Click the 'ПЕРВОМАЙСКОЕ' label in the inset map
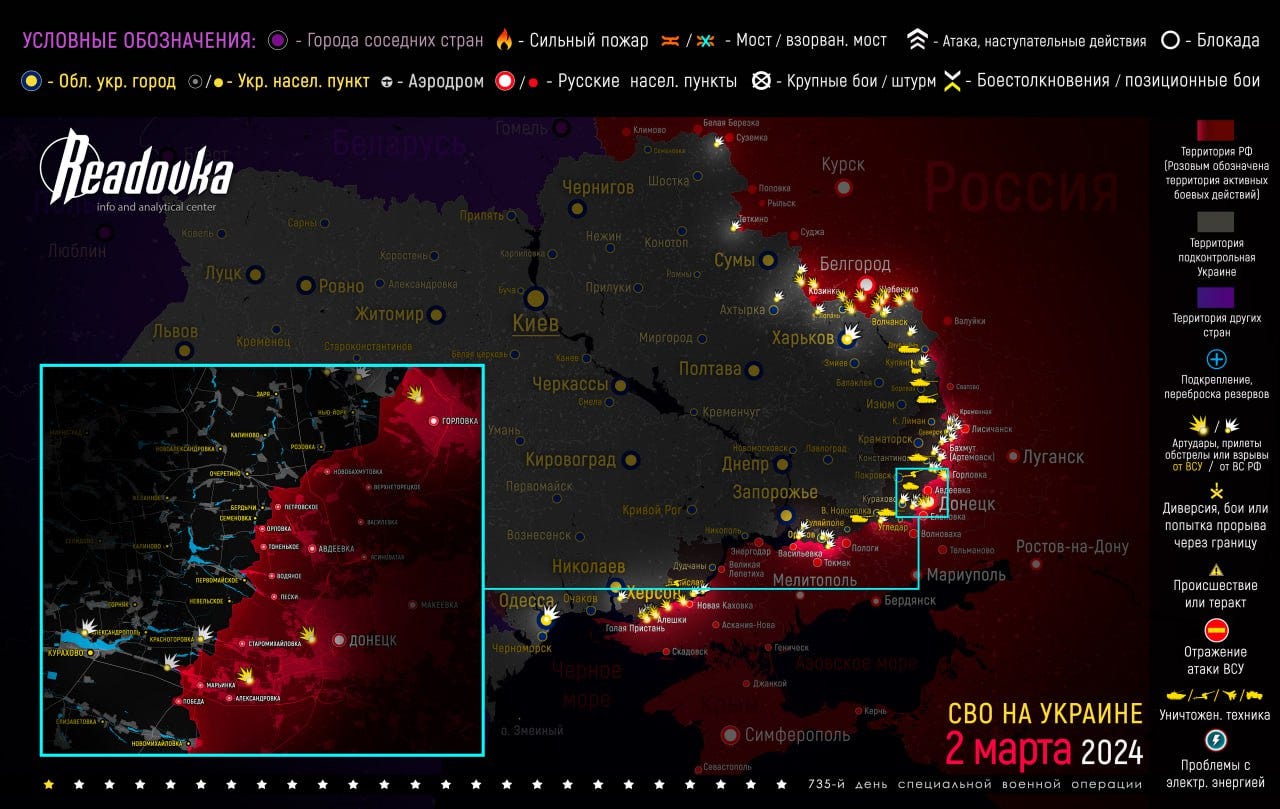 point(216,579)
